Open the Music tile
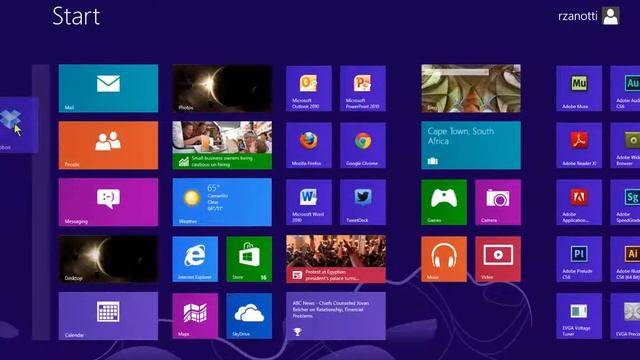Image resolution: width=640 pixels, height=360 pixels. coord(444,259)
